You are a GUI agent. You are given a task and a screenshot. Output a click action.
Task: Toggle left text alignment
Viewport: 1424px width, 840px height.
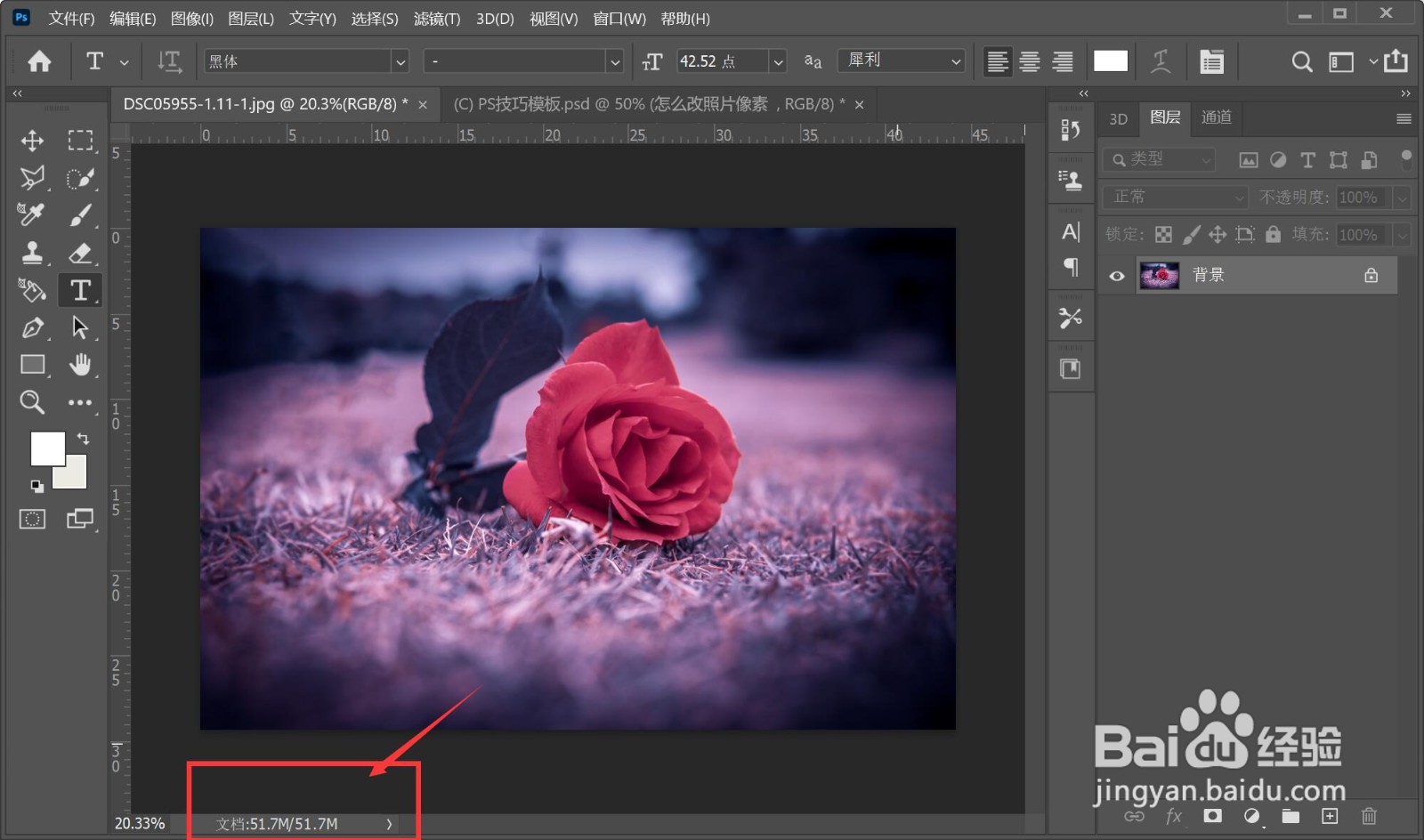(998, 61)
